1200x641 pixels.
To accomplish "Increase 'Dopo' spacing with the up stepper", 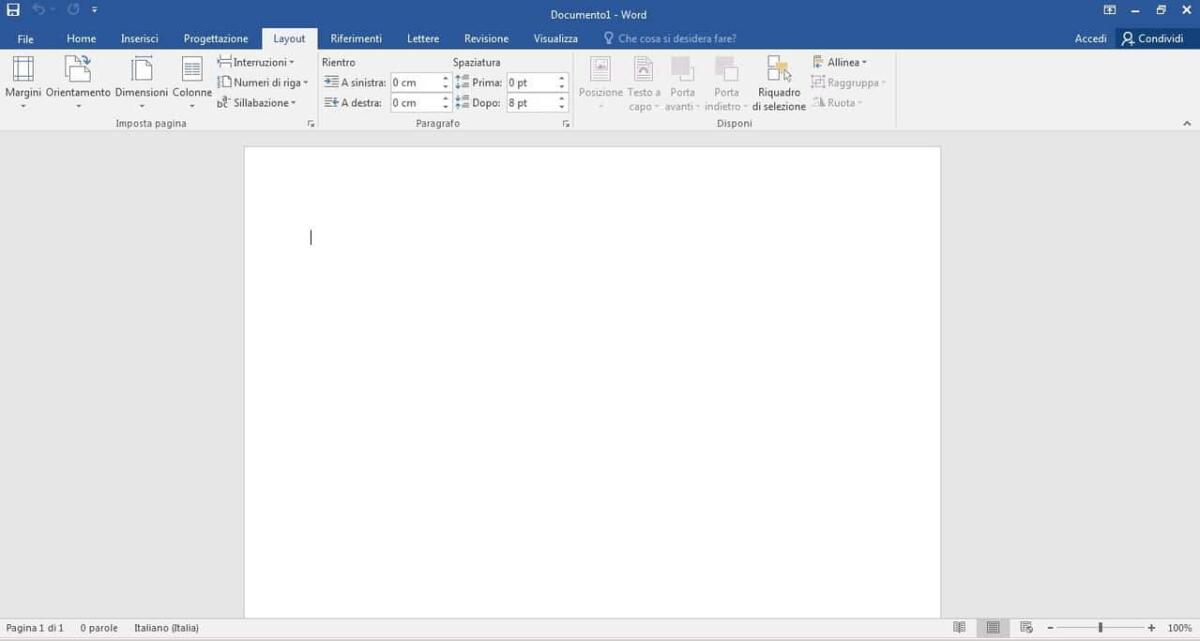I will click(x=560, y=97).
